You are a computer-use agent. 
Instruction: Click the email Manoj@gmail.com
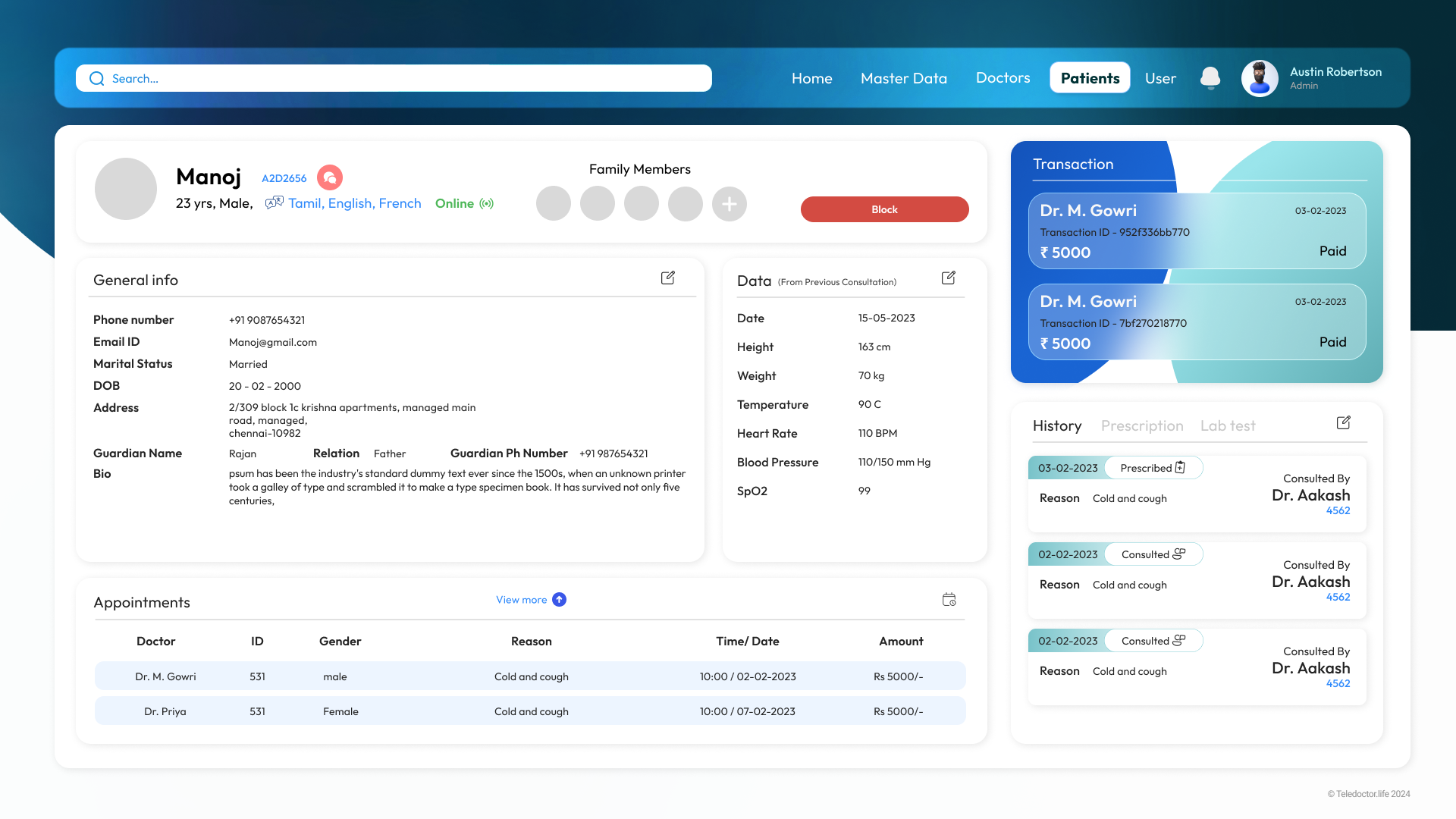[273, 343]
